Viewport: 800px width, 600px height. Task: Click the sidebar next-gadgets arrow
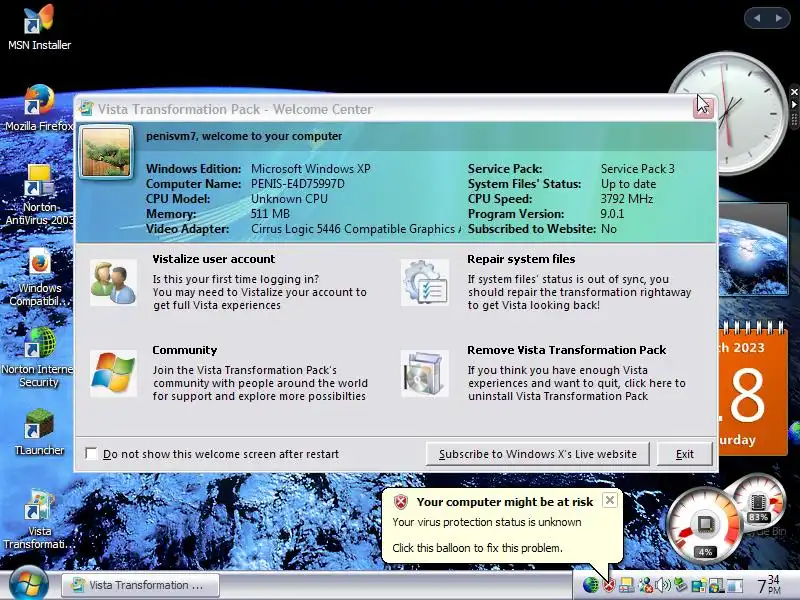pyautogui.click(x=779, y=18)
